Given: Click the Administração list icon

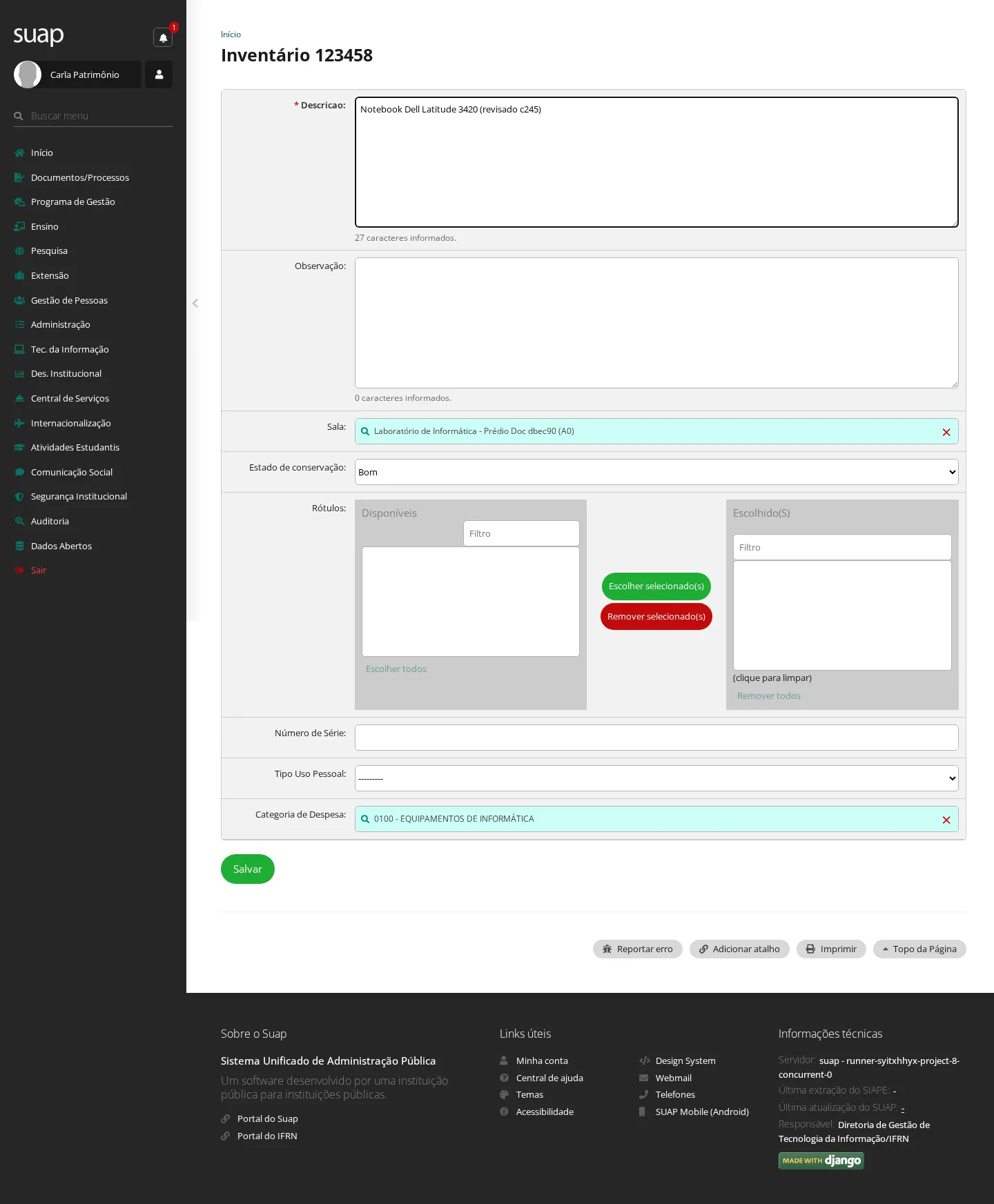Looking at the screenshot, I should (x=19, y=325).
